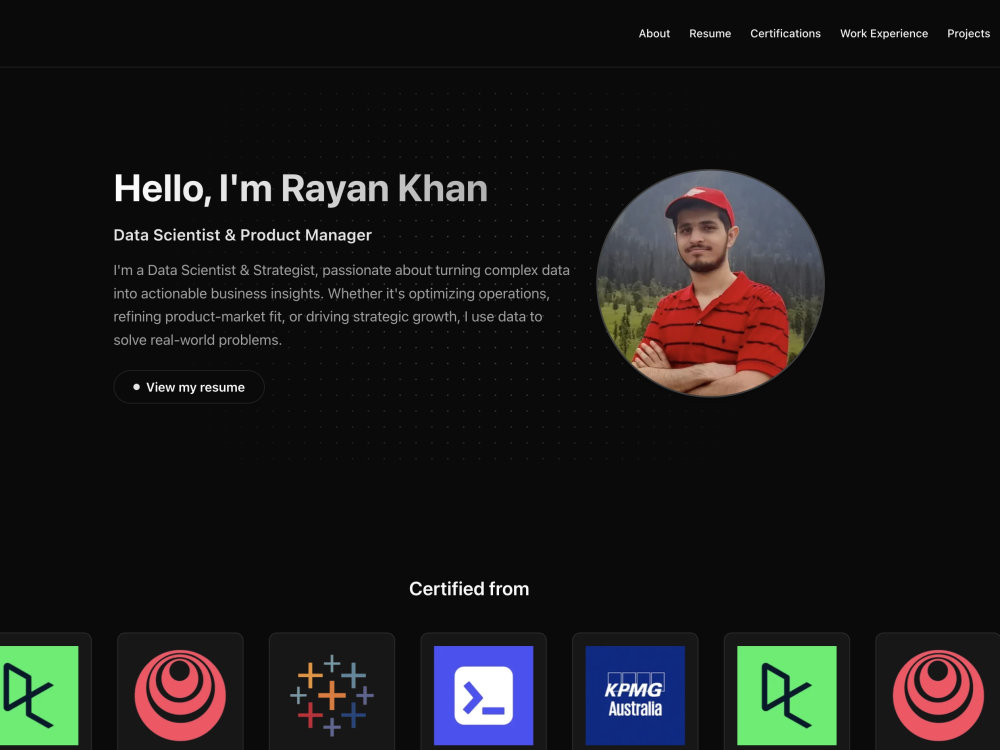Open the Projects nav link
Image resolution: width=1000 pixels, height=750 pixels.
tap(968, 33)
